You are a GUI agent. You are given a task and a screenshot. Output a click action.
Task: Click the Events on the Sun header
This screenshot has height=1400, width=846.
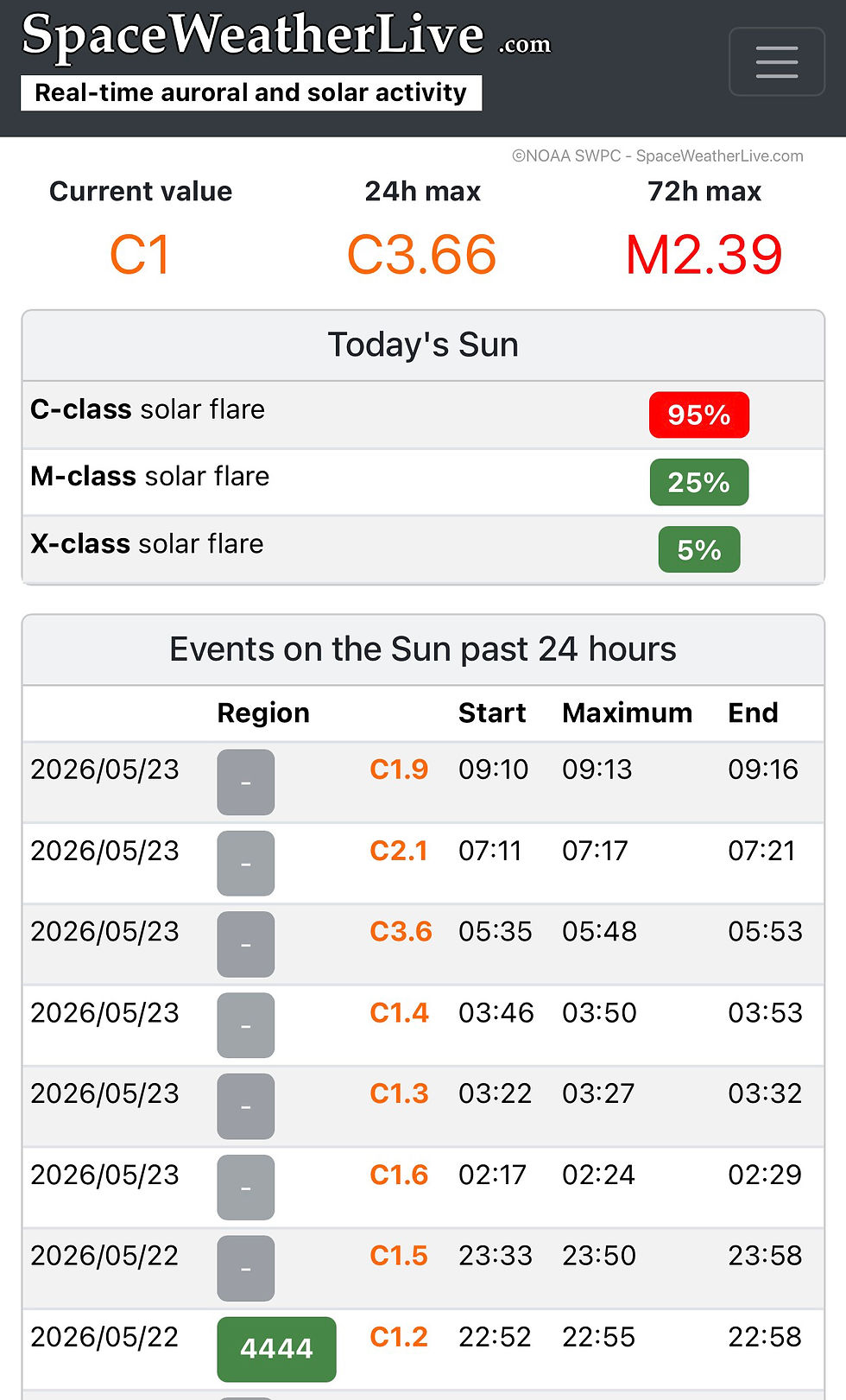423,649
